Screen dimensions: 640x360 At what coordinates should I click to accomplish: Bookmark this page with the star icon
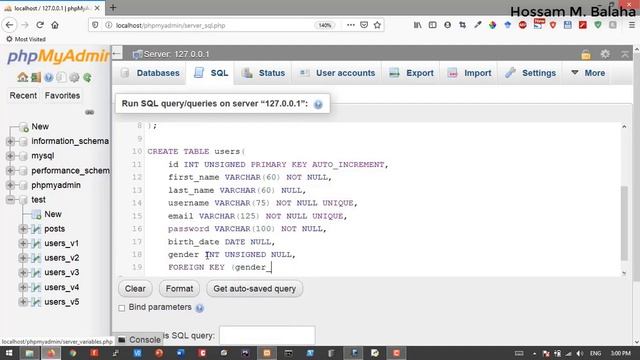(377, 25)
